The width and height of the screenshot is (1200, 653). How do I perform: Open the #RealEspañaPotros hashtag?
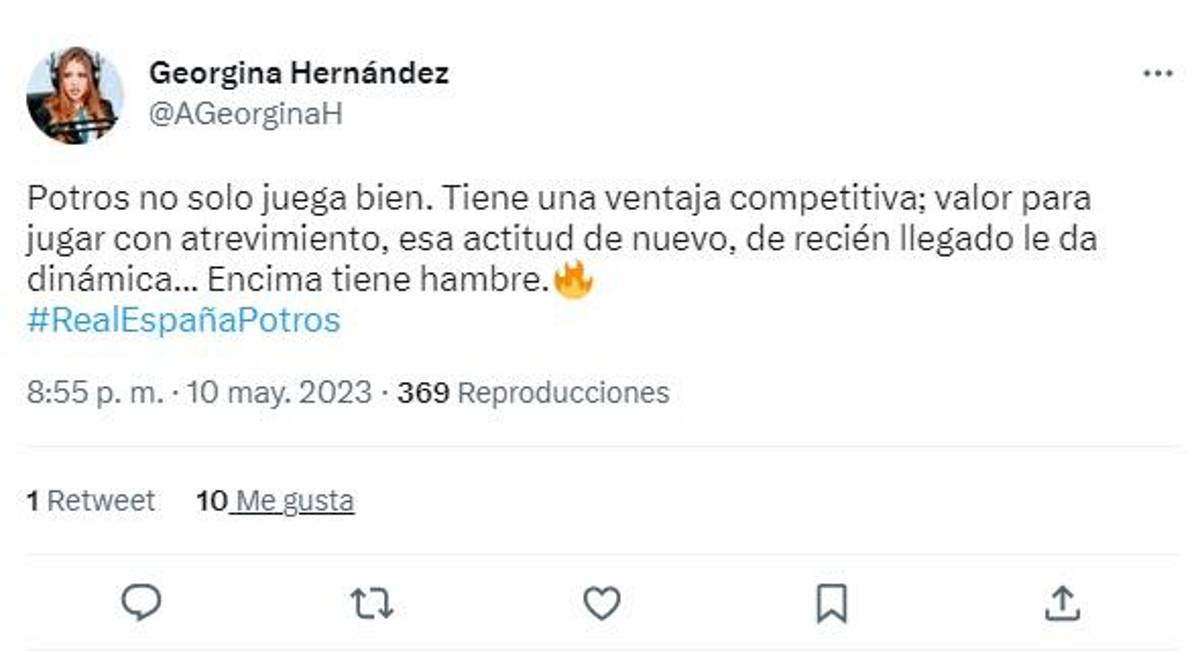coord(184,319)
